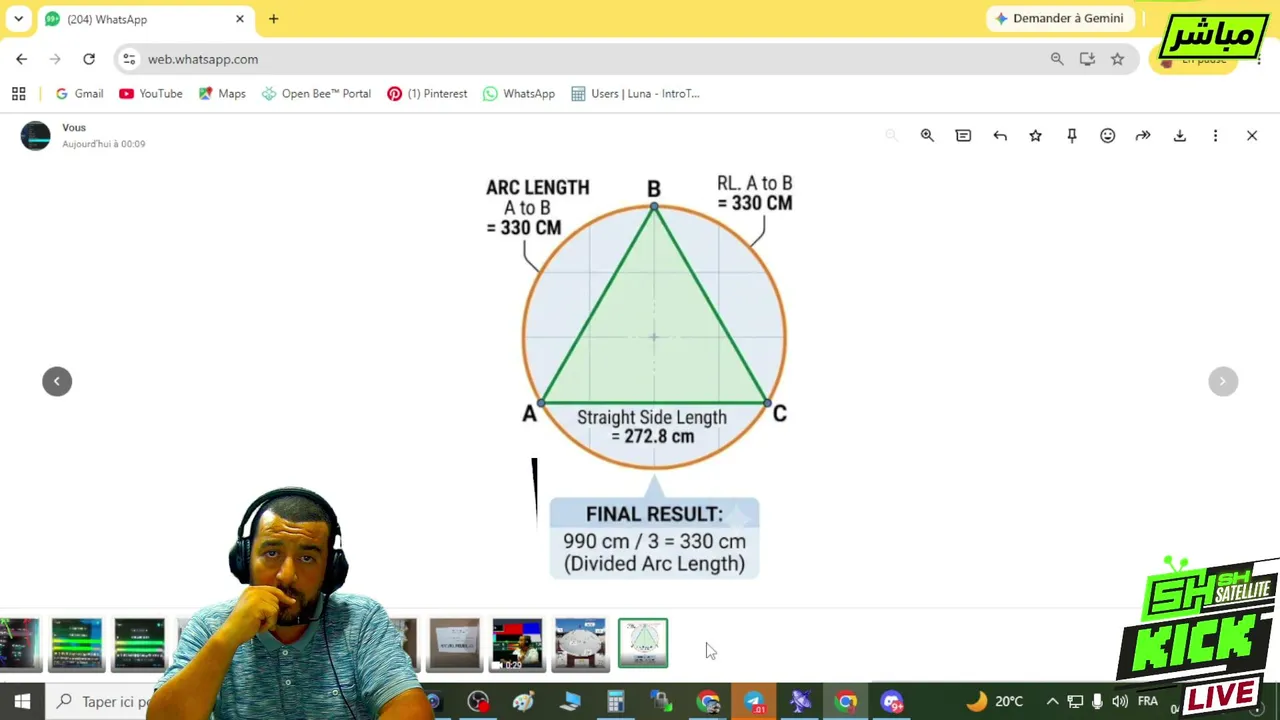The image size is (1280, 720).
Task: Open the taskbar app with 9+ badge
Action: coord(892,702)
